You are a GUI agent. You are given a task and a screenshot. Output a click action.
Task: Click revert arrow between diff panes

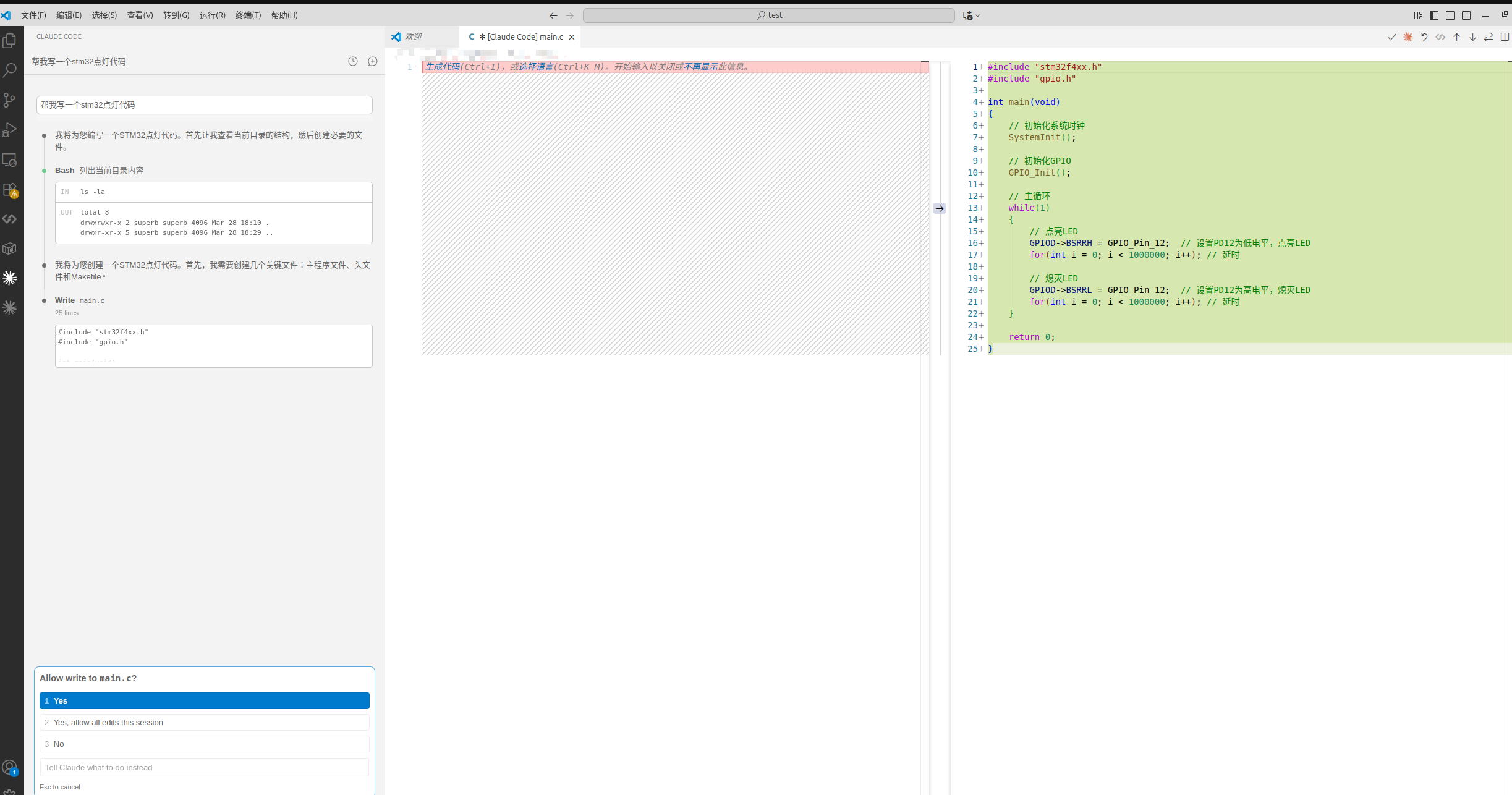coord(939,208)
